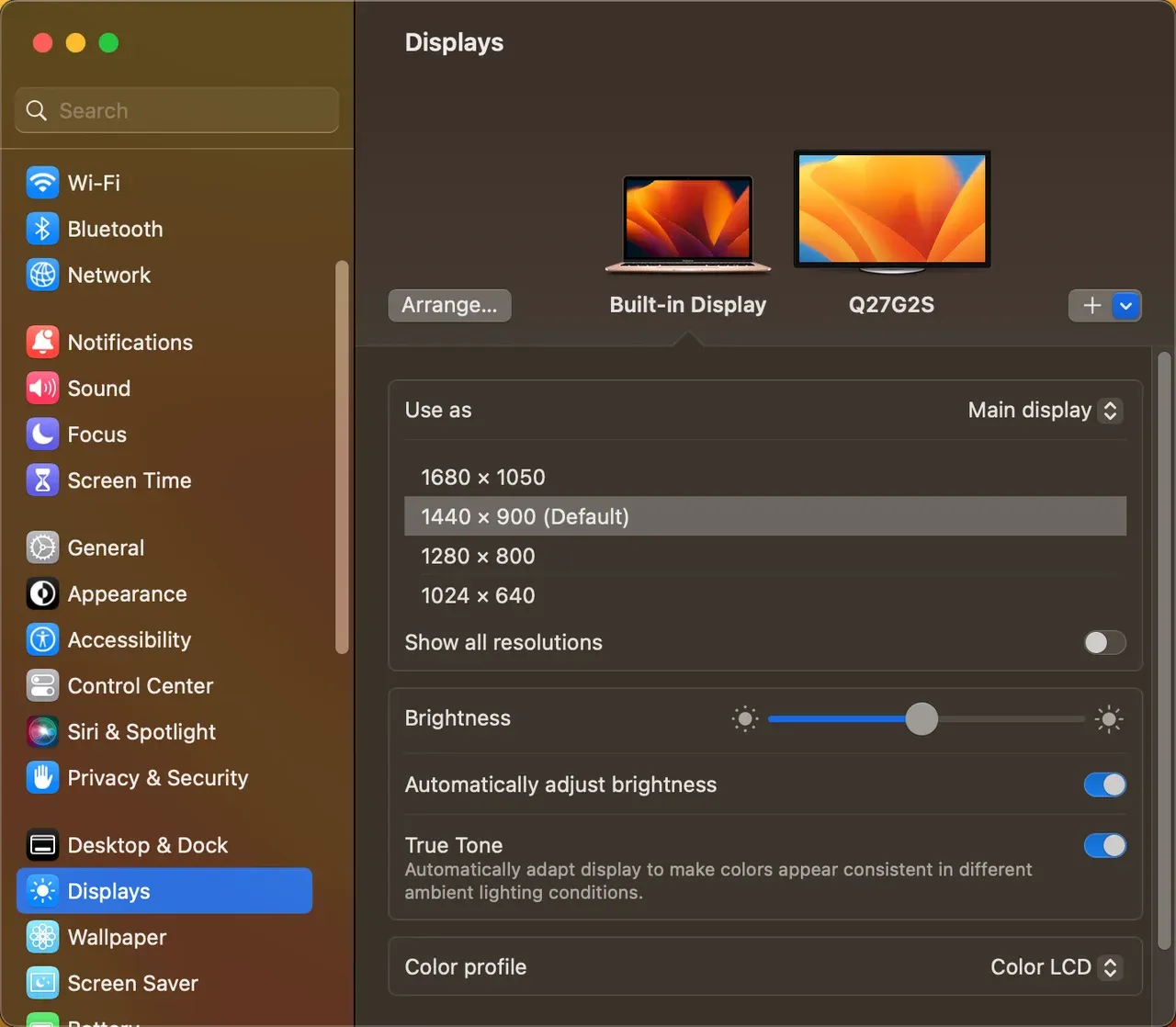Select the 1680 × 1050 resolution
Image resolution: width=1176 pixels, height=1027 pixels.
pyautogui.click(x=765, y=477)
